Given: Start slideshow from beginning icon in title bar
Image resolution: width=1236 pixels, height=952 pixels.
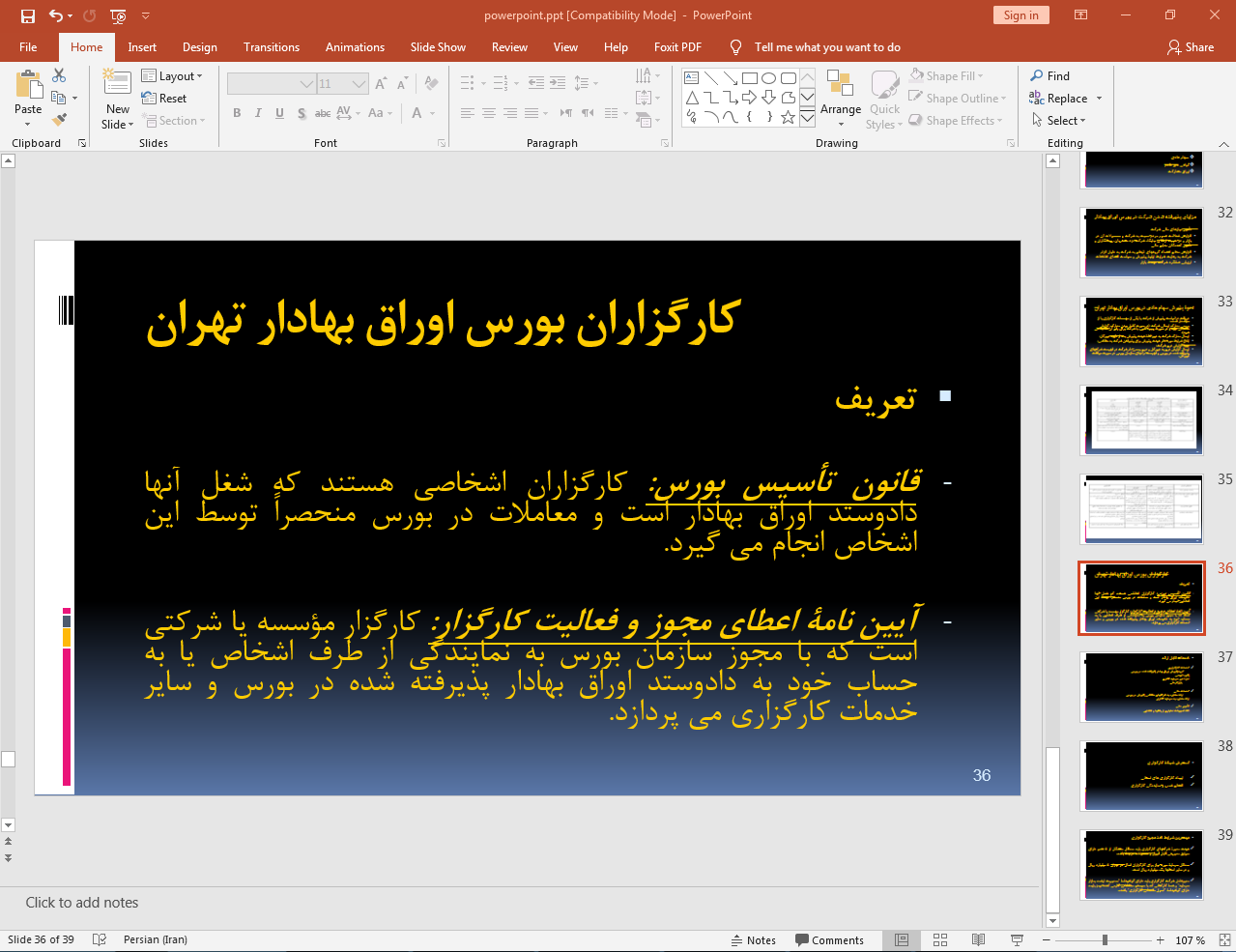Looking at the screenshot, I should pos(118,15).
